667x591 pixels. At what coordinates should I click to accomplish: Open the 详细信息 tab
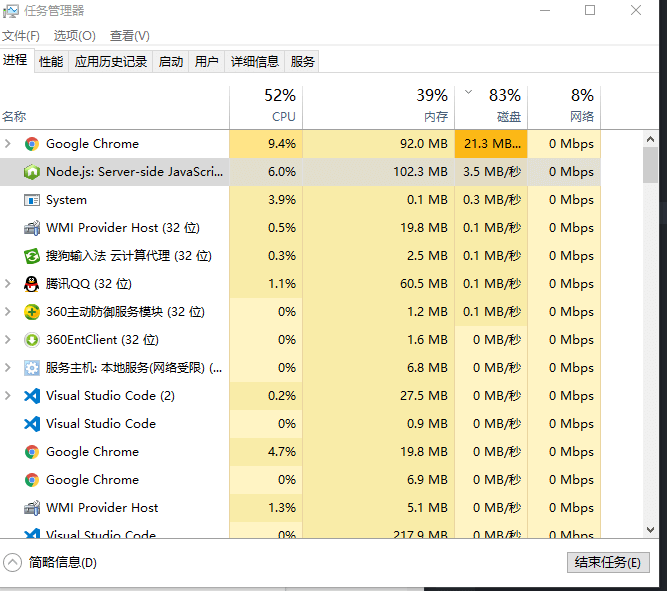255,62
